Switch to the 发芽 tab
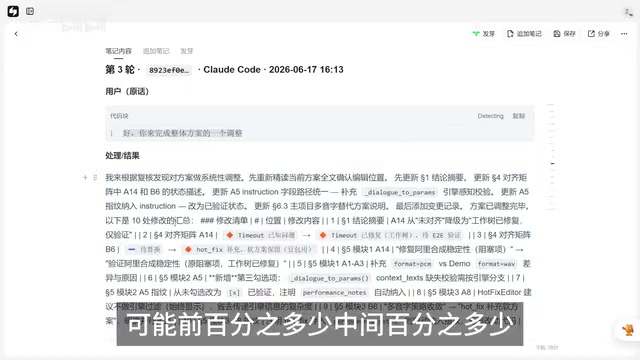Image resolution: width=640 pixels, height=360 pixels. coord(187,51)
